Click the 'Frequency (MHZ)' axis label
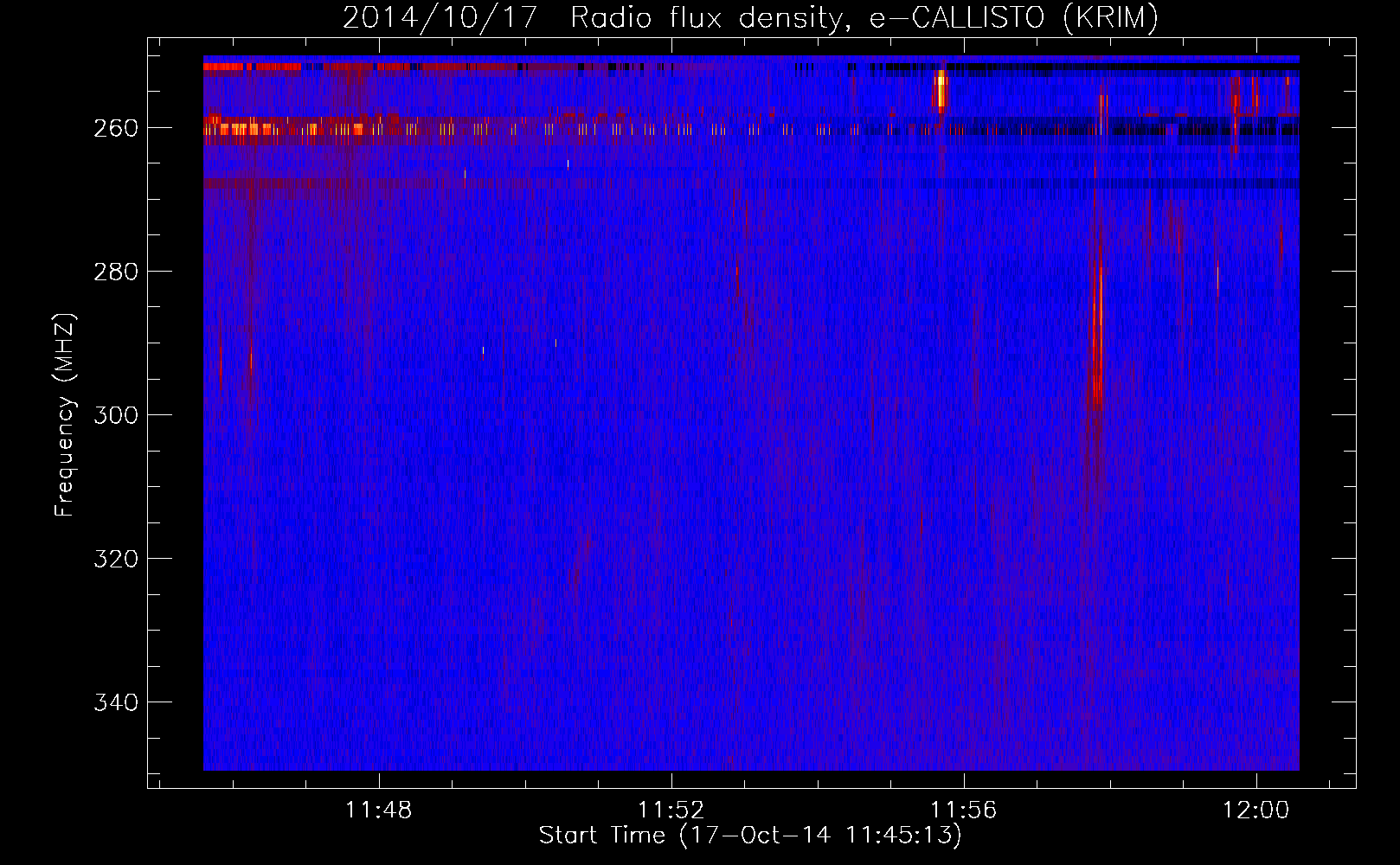Viewport: 1400px width, 865px height. pos(65,414)
